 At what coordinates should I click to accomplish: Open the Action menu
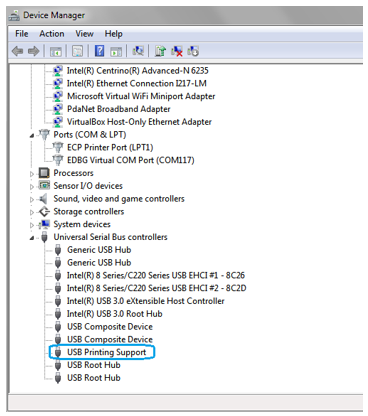tap(52, 34)
